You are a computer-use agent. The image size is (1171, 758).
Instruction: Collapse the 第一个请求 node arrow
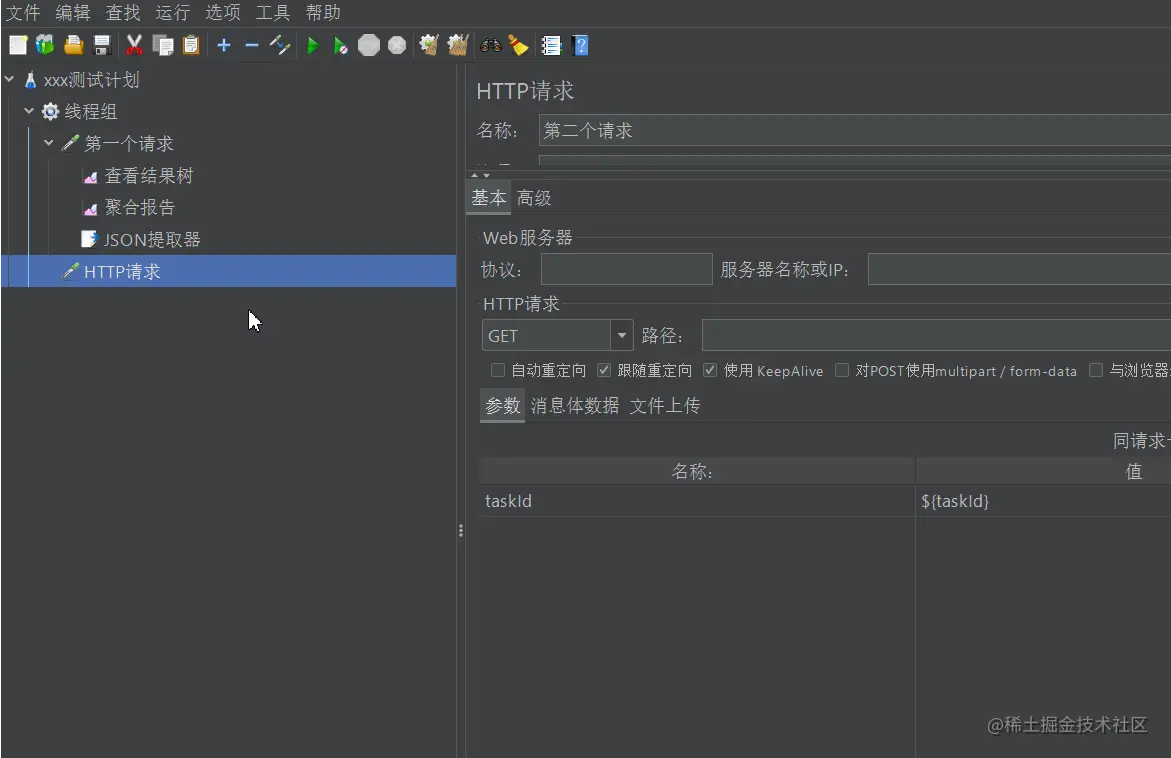(49, 142)
